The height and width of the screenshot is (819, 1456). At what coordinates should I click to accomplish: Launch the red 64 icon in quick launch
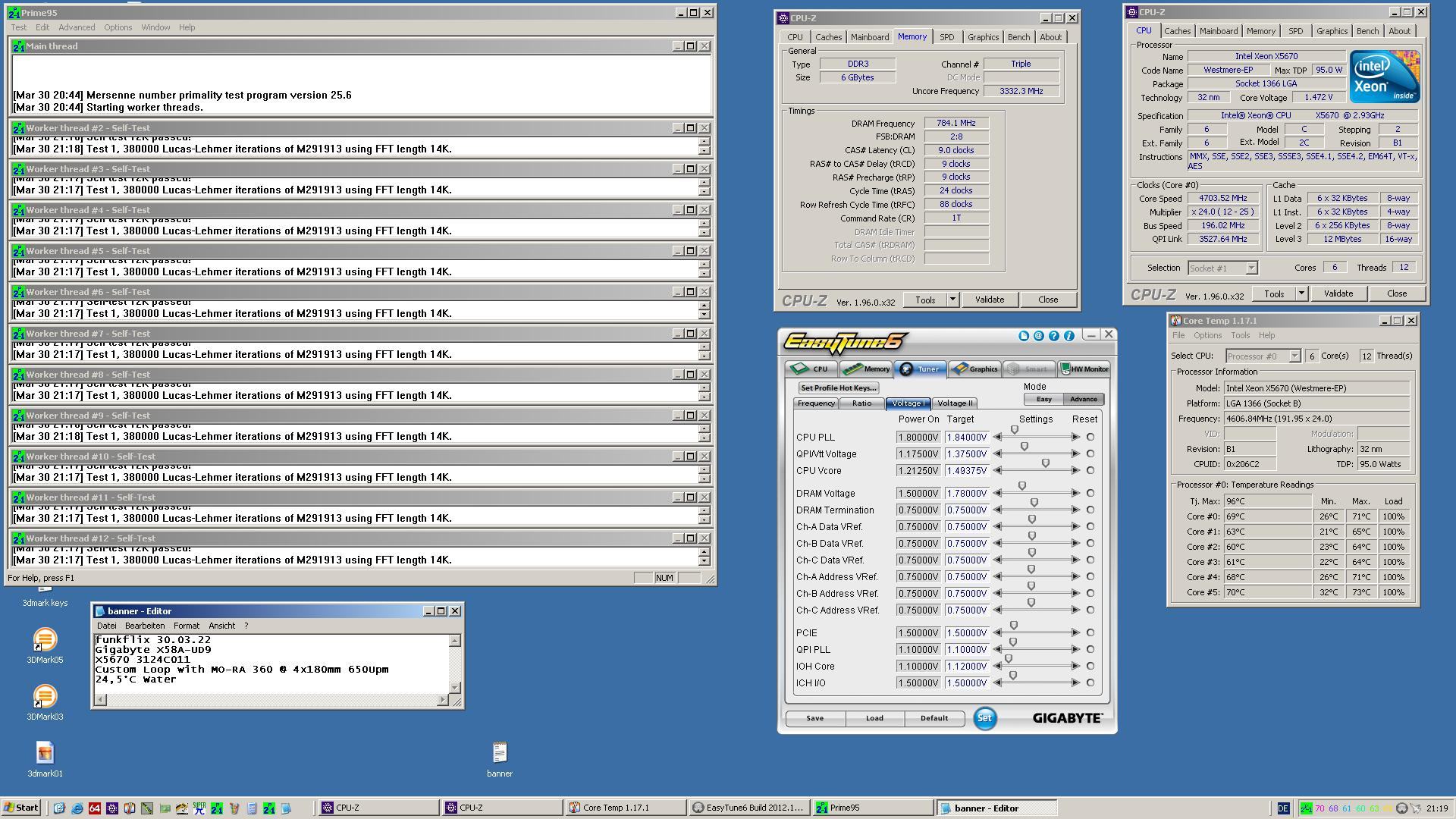click(95, 808)
